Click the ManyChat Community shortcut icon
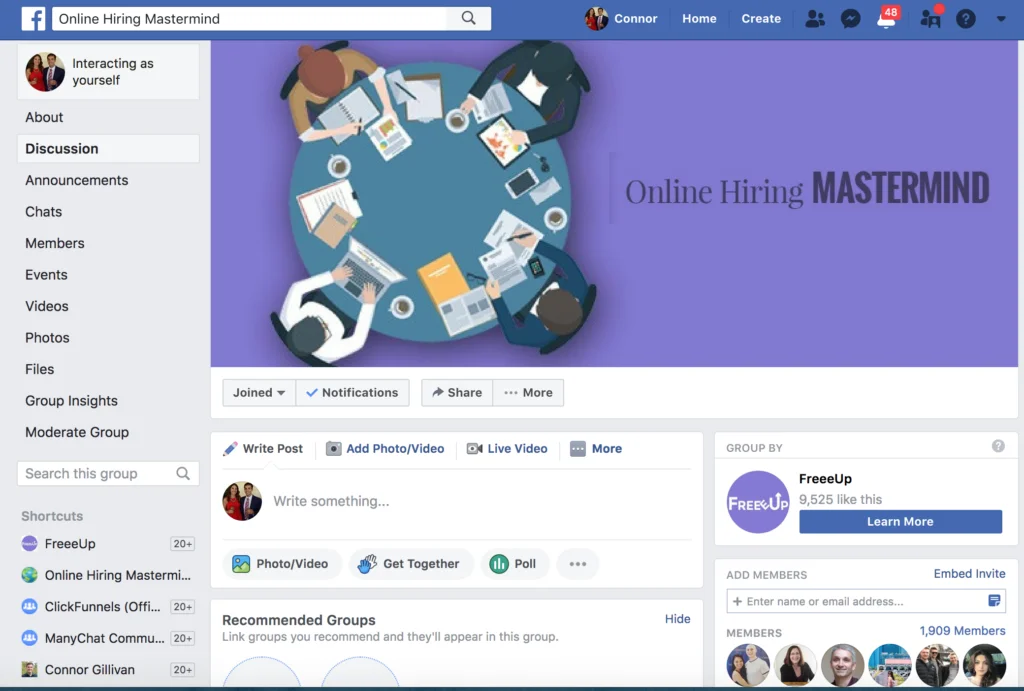Image resolution: width=1024 pixels, height=691 pixels. (29, 637)
